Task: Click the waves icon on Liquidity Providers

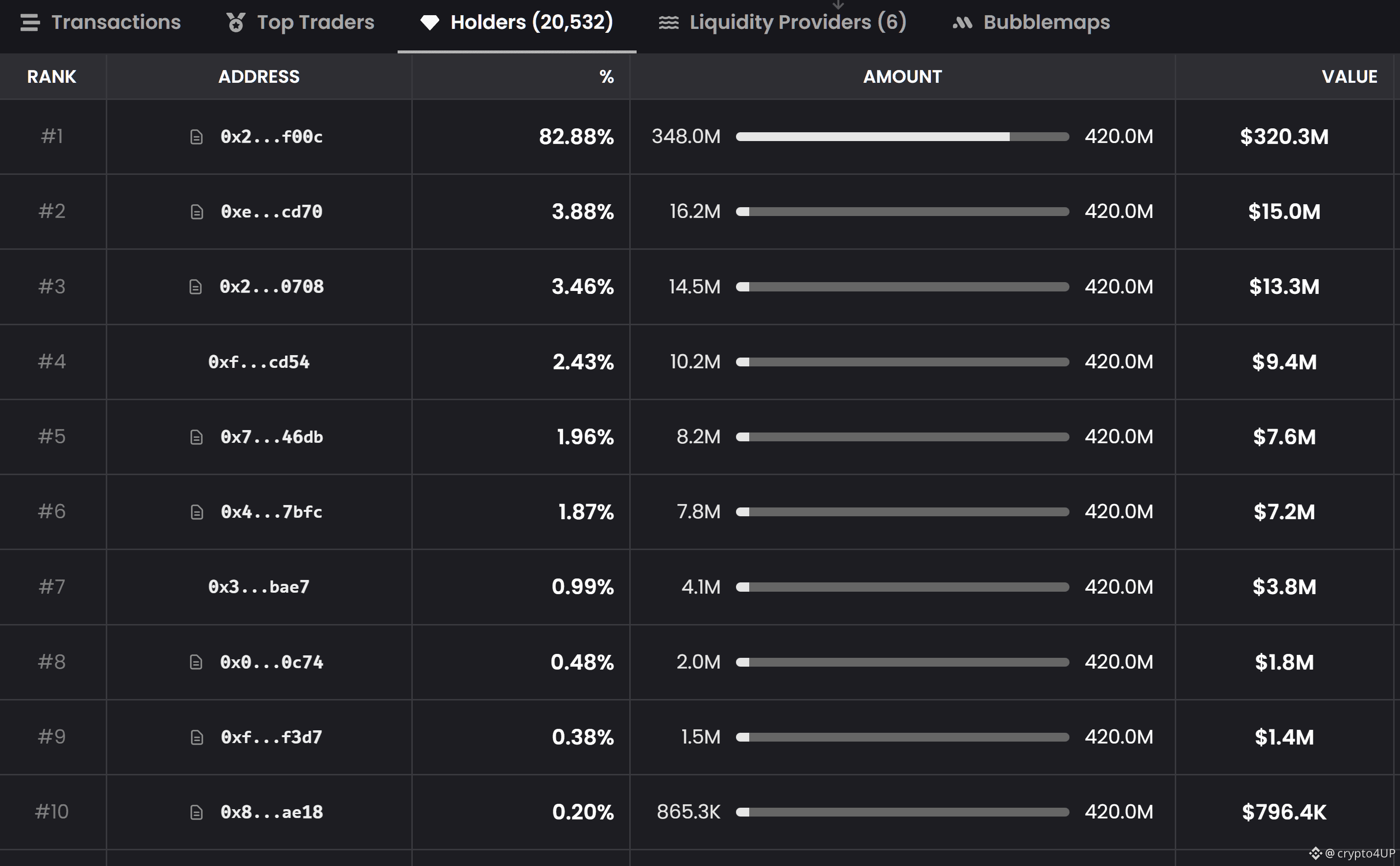Action: pos(668,23)
